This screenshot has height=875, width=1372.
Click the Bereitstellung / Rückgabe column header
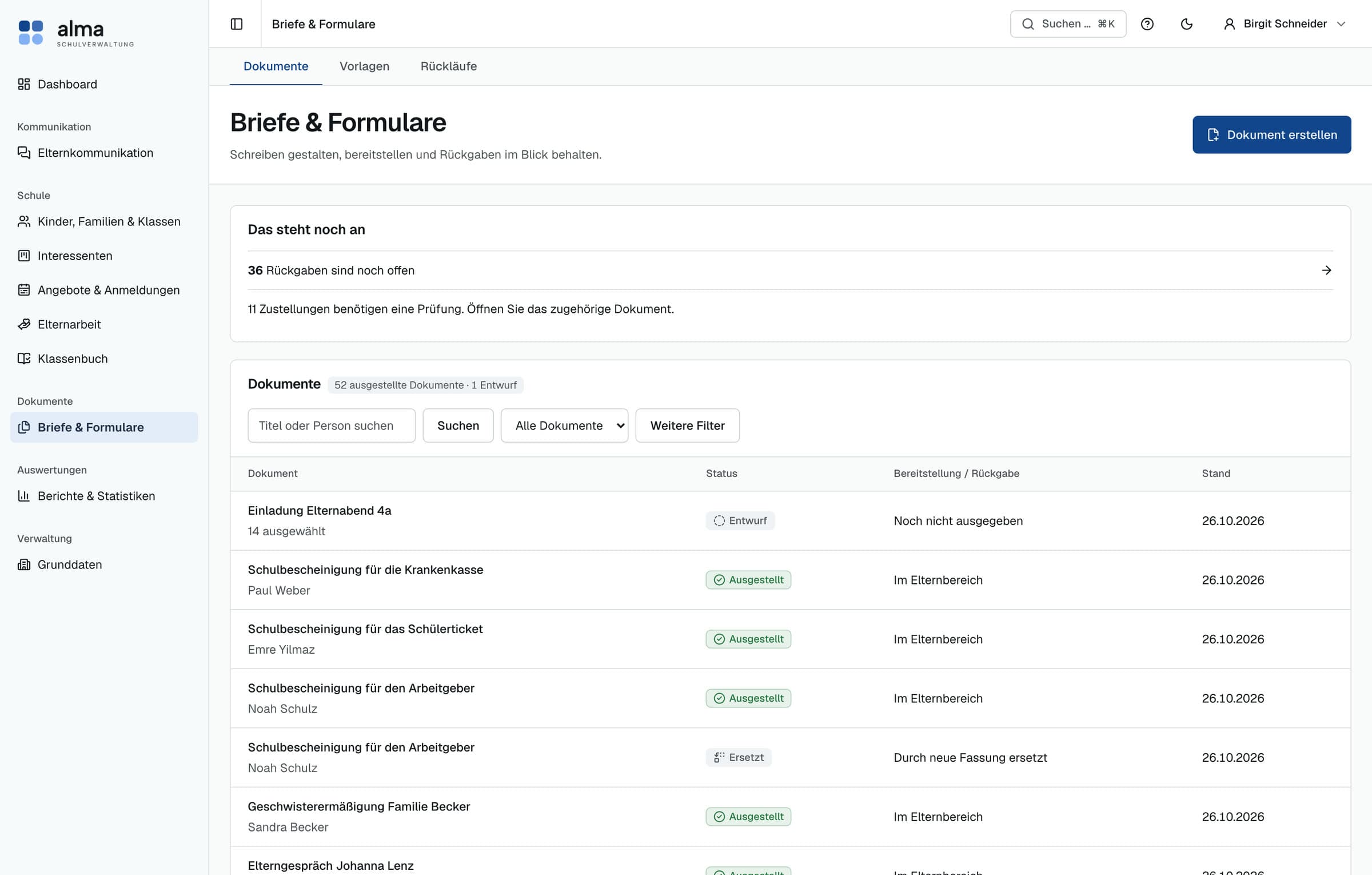point(956,474)
